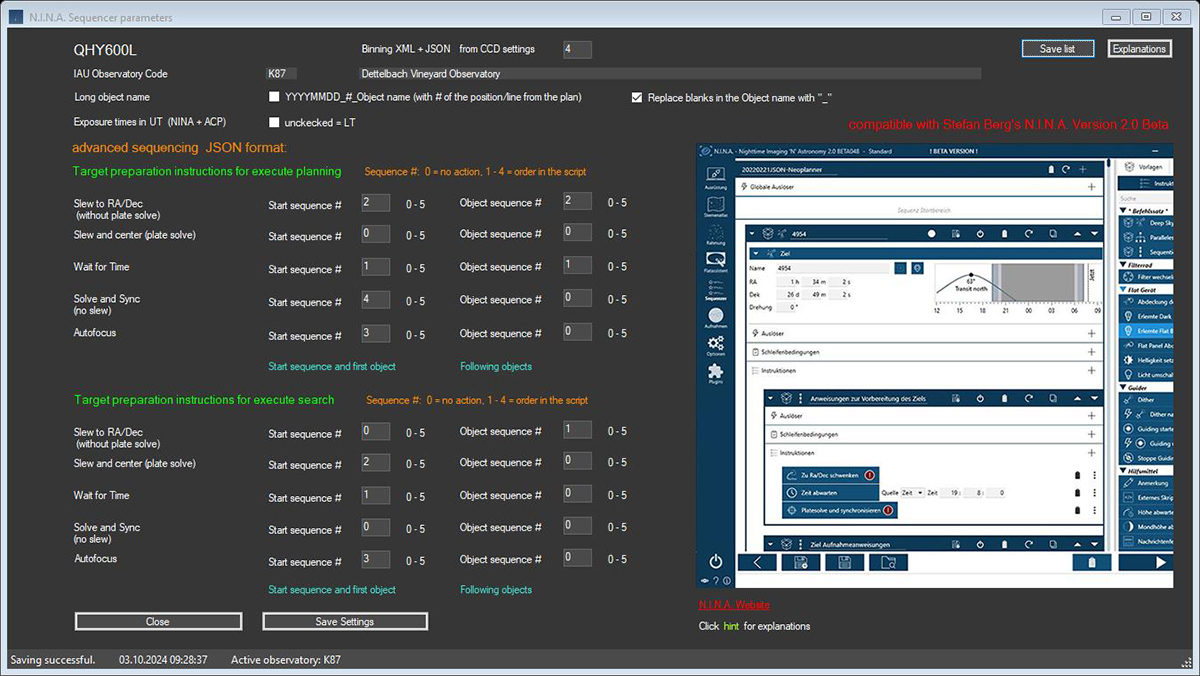Click the Anmerkung item in the preview Hilfsmittel list
Viewport: 1200px width, 676px height.
1145,483
